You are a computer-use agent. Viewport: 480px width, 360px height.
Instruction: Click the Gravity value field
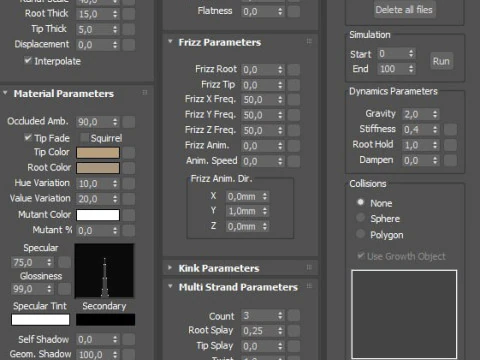click(420, 114)
